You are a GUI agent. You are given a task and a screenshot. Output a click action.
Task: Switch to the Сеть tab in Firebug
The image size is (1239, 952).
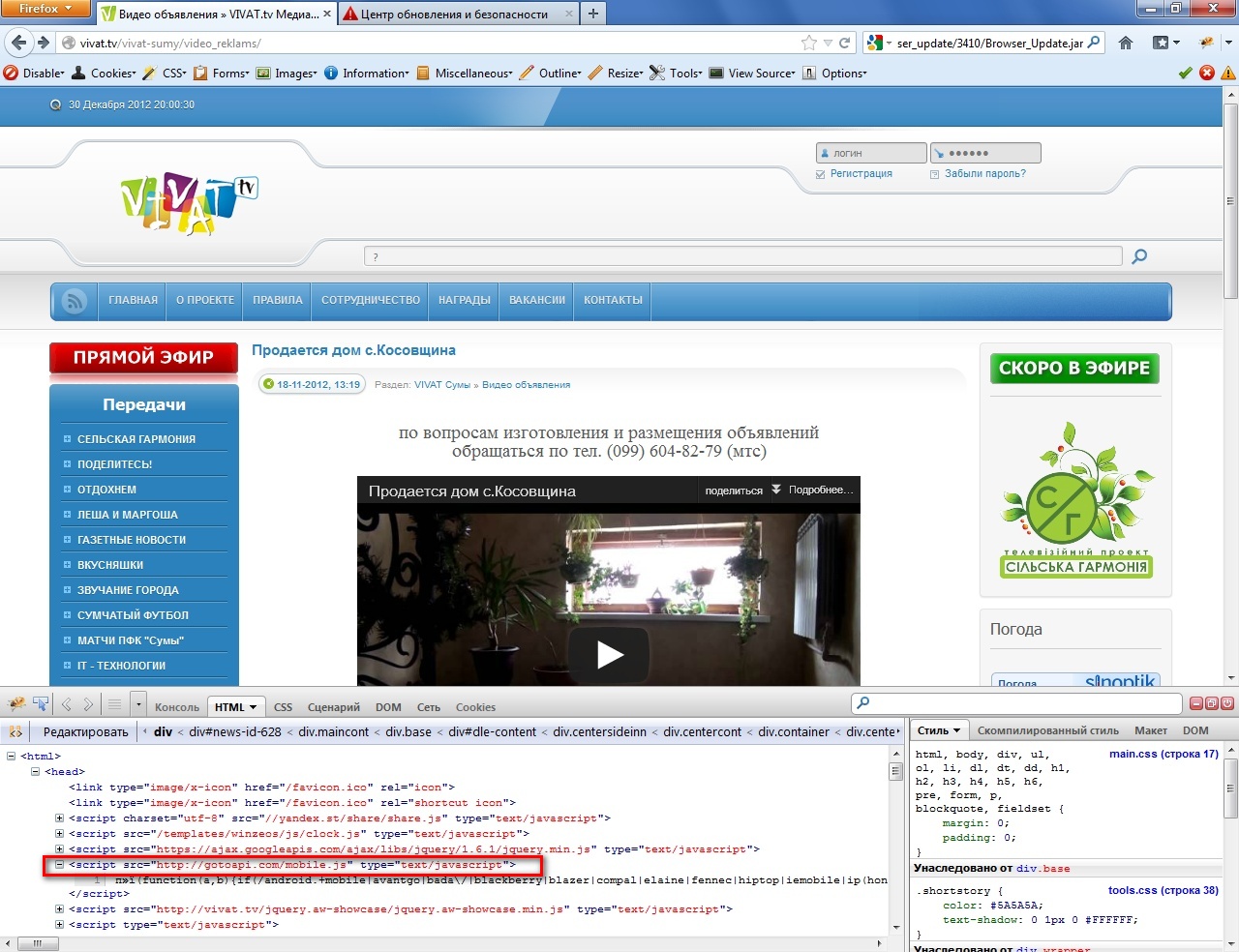pos(428,707)
